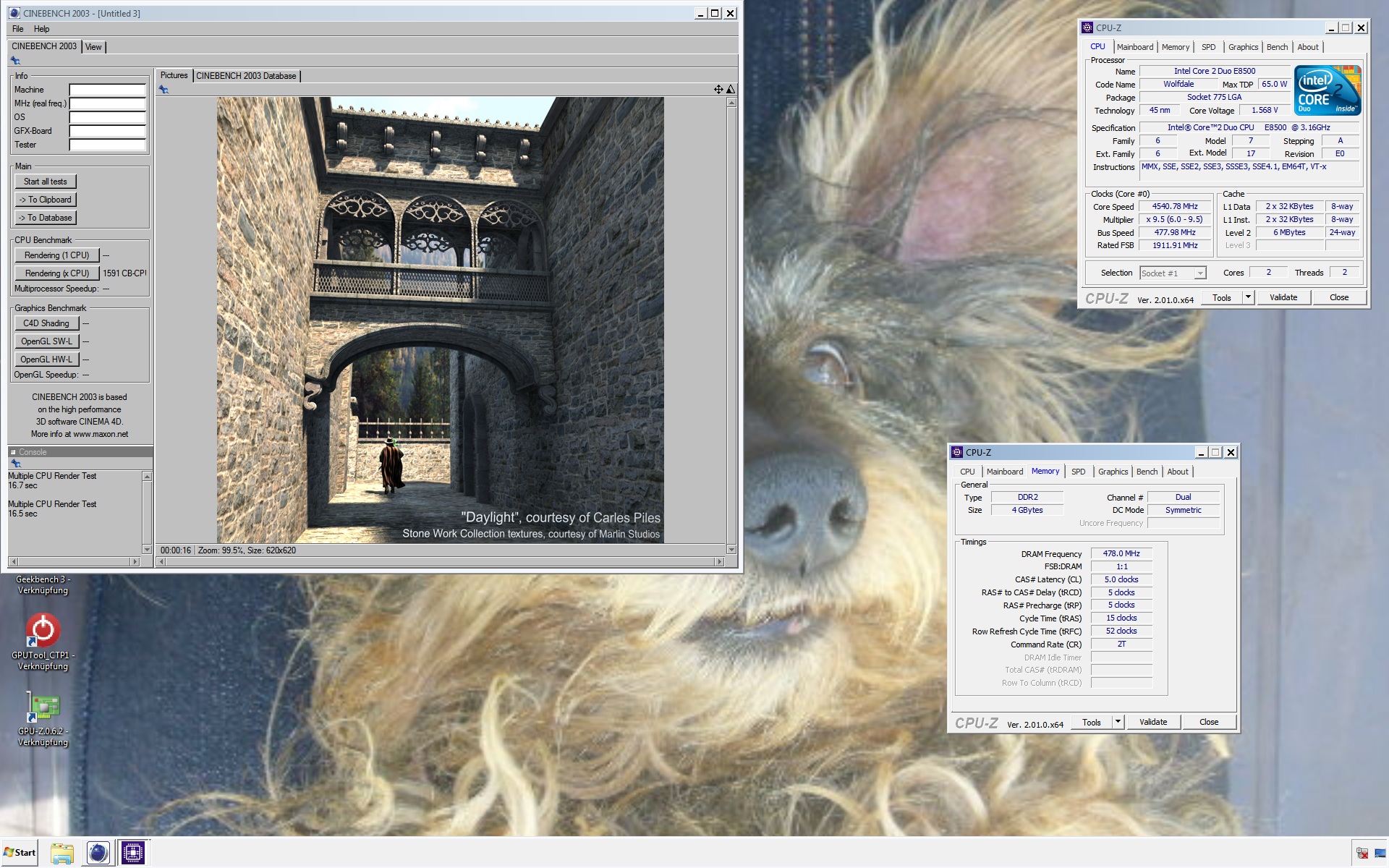The width and height of the screenshot is (1389, 868).
Task: Click the lower CPU-Z Memory window title icon
Action: [x=956, y=452]
